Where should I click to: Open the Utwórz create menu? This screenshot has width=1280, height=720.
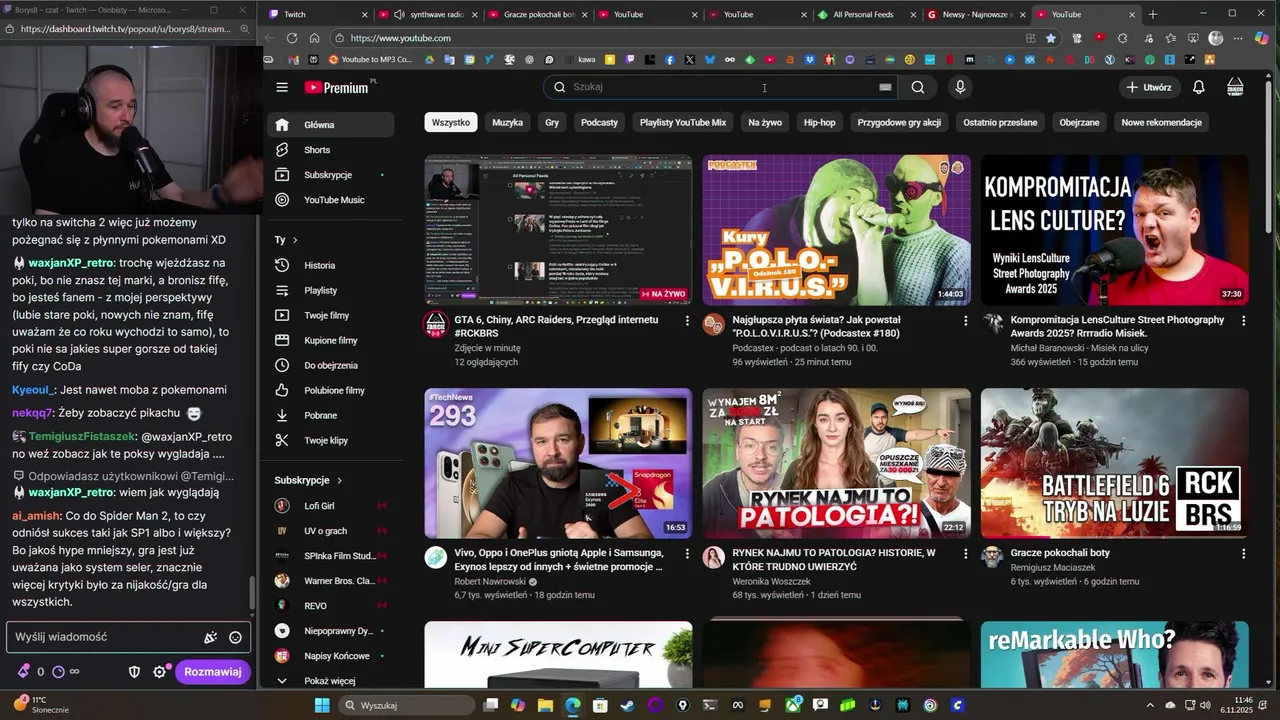coord(1148,87)
